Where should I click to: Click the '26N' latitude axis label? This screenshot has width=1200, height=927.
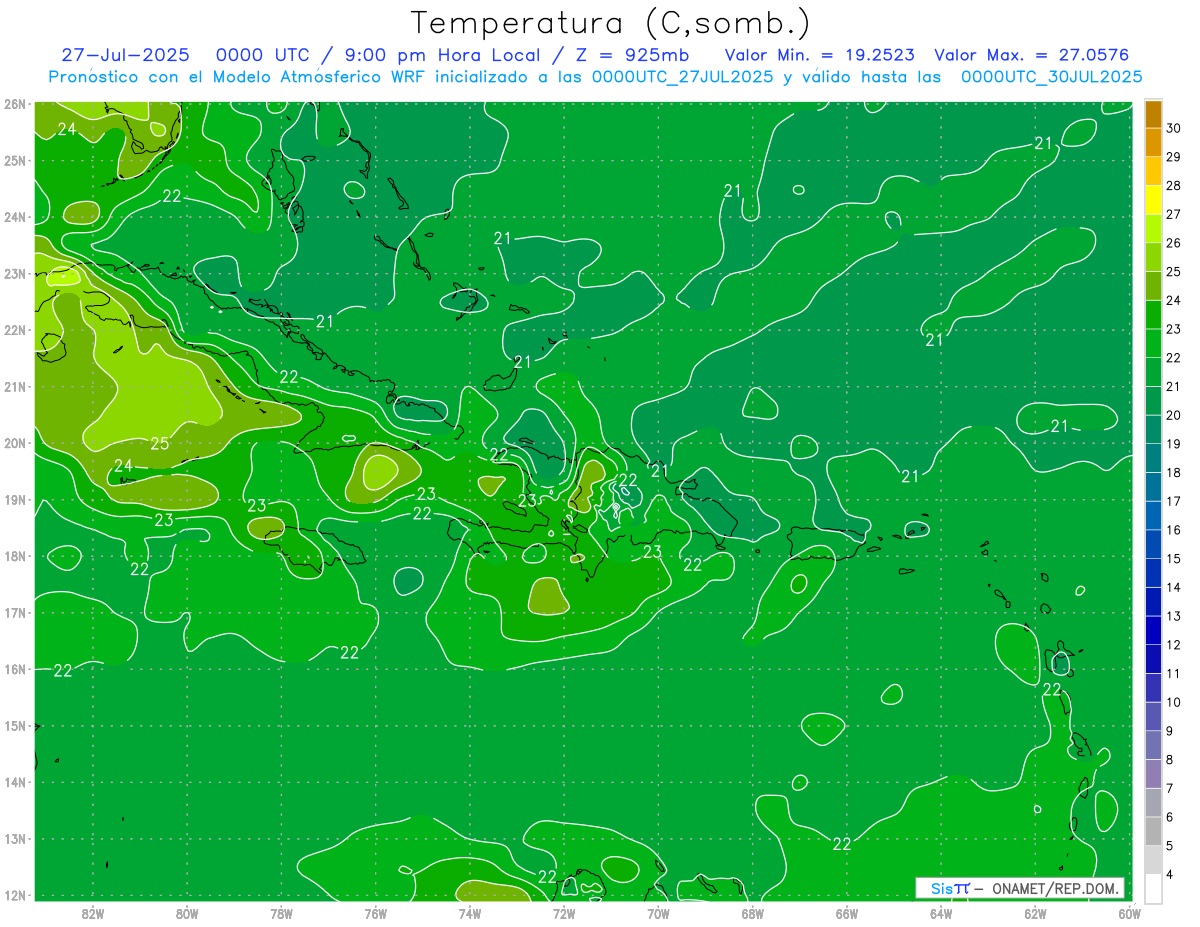(x=15, y=104)
